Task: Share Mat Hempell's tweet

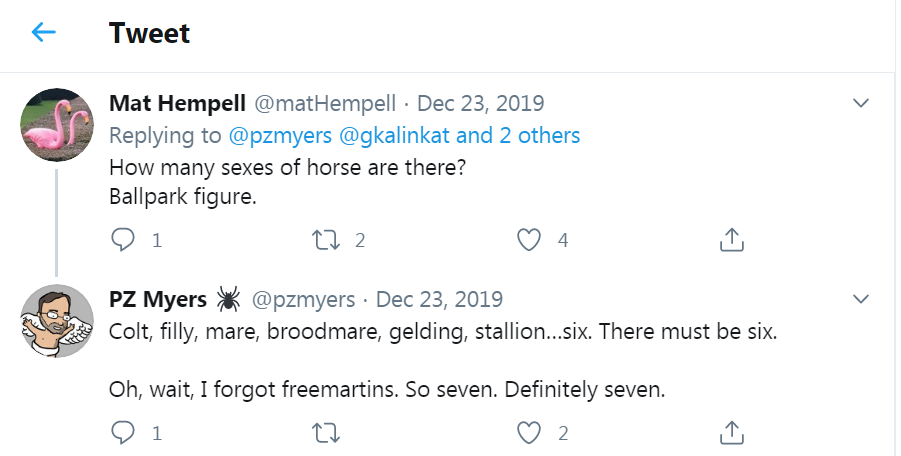Action: (x=731, y=240)
